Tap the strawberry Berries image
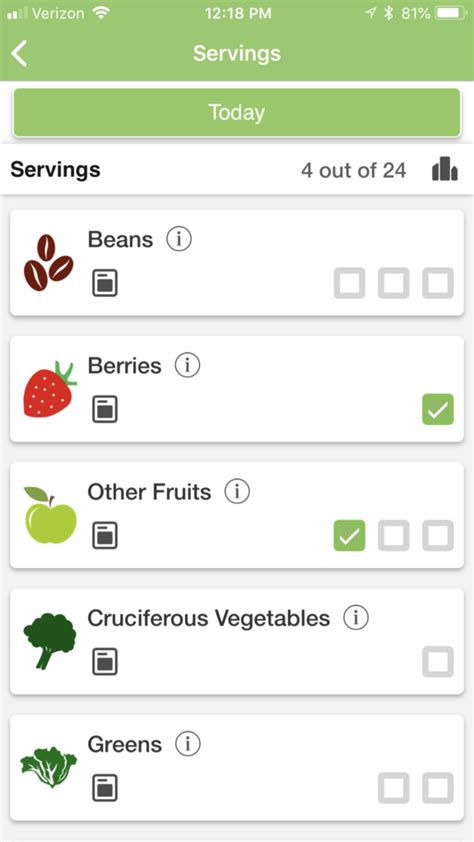Viewport: 474px width, 842px height. pyautogui.click(x=50, y=389)
